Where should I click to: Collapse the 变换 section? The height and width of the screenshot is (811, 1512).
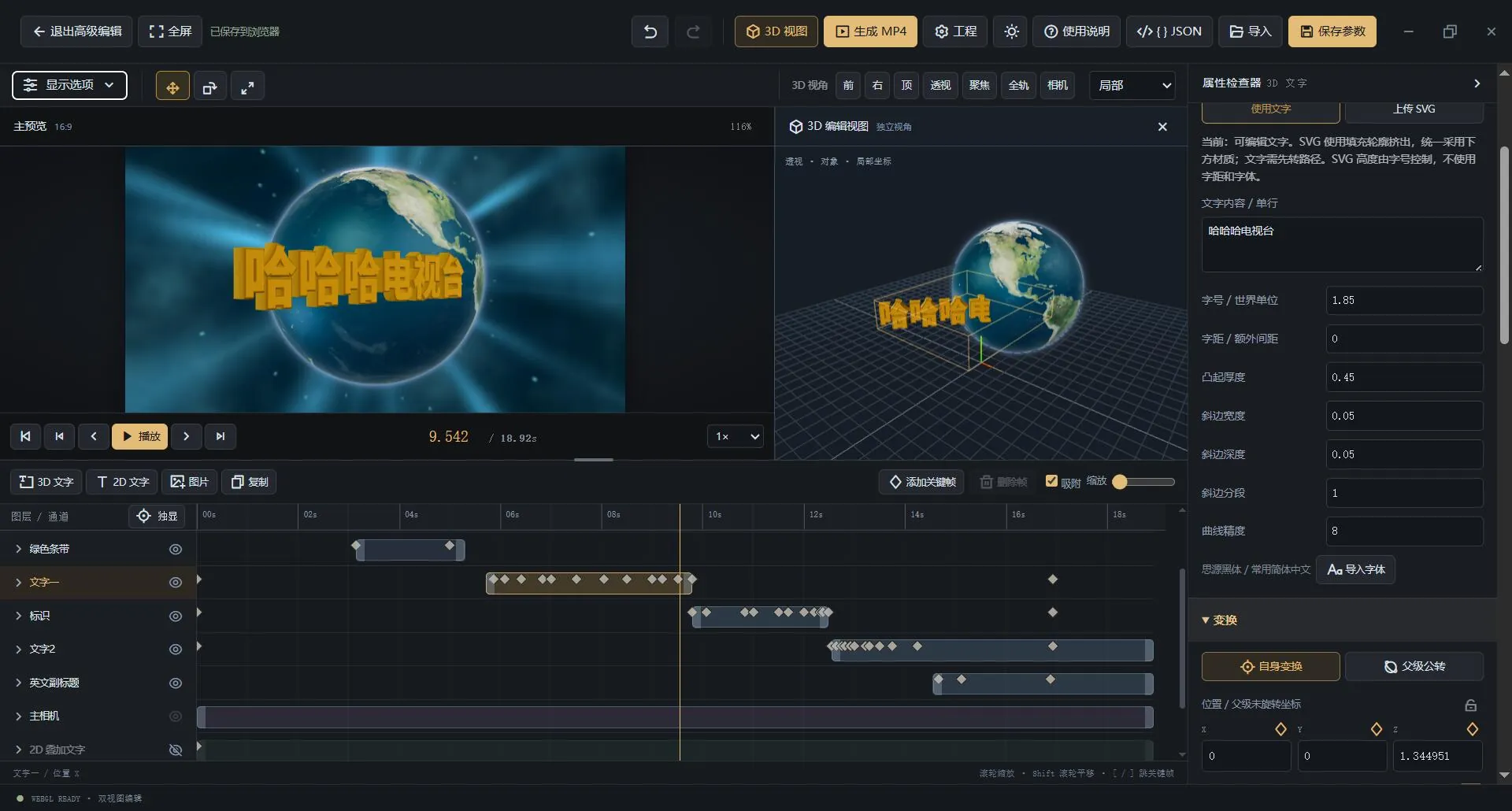(1219, 620)
